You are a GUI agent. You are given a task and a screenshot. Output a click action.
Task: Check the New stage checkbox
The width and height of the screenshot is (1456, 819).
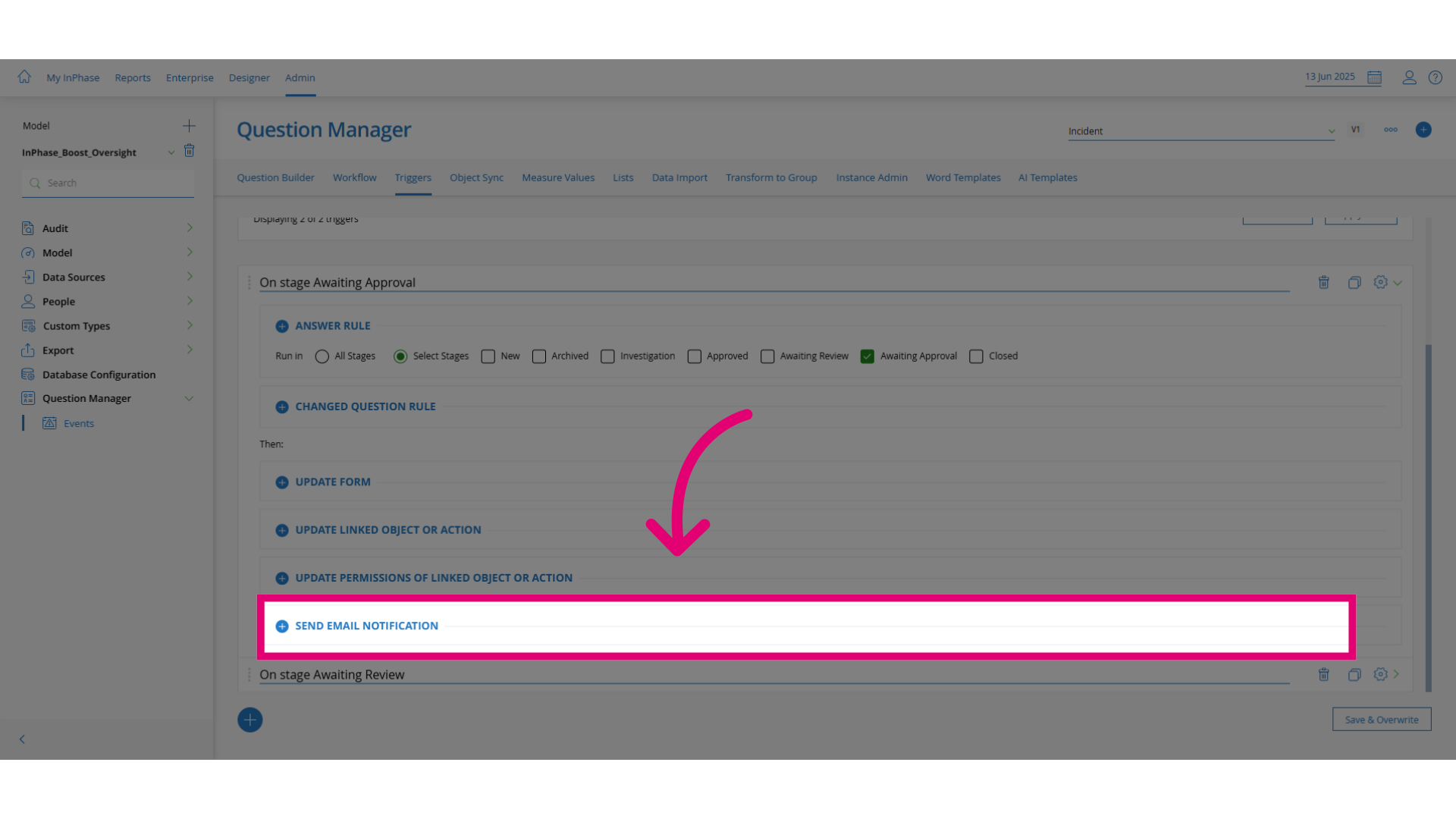pyautogui.click(x=488, y=356)
